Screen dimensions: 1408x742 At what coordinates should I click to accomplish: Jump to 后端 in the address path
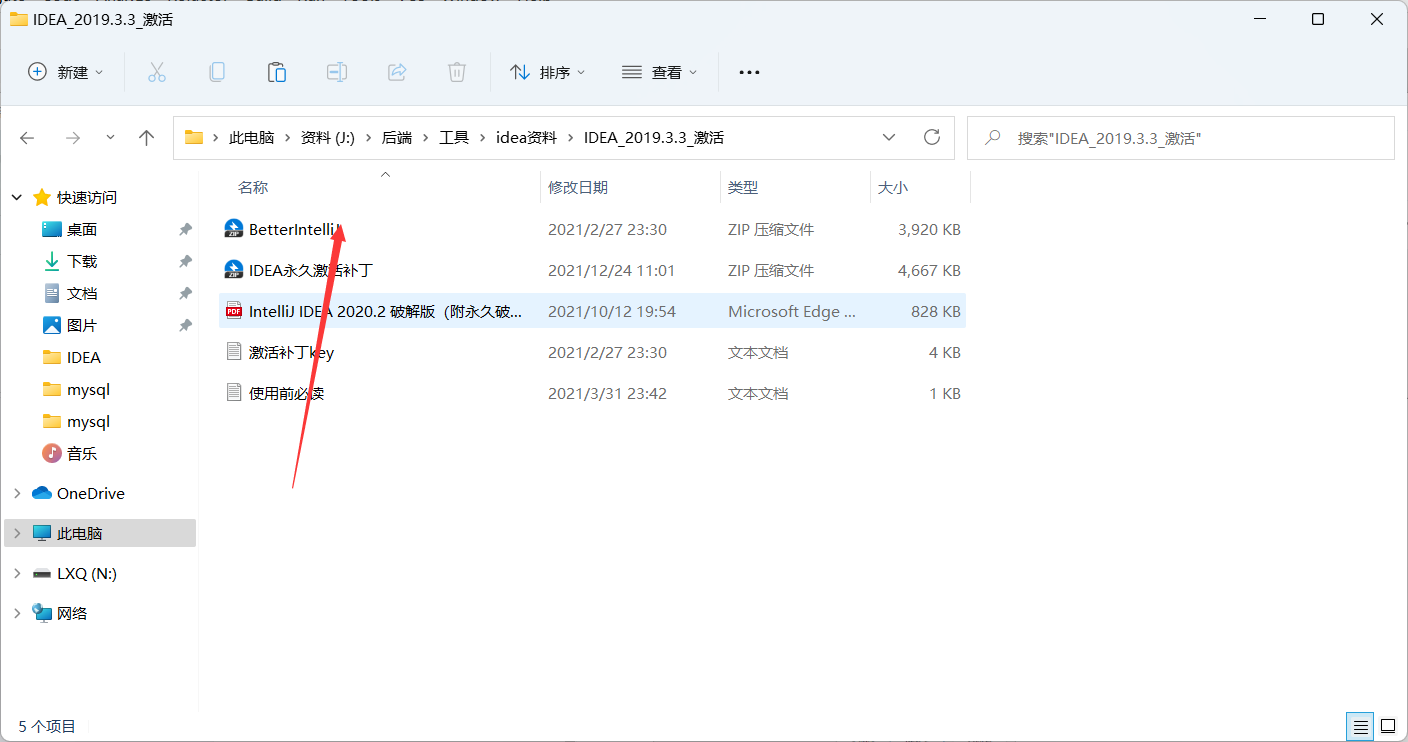[x=397, y=138]
